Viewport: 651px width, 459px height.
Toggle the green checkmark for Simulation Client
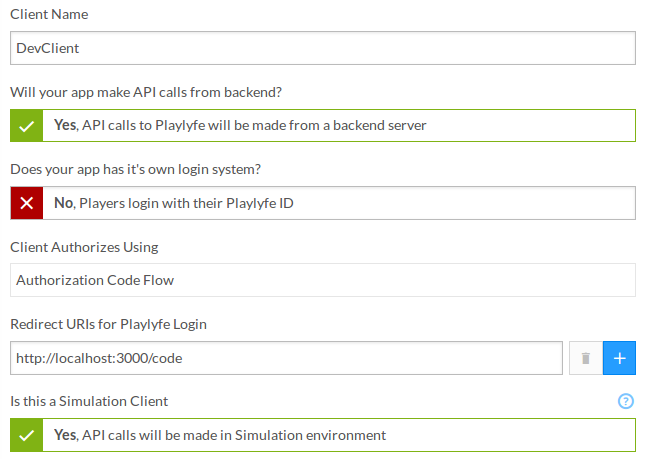26,435
